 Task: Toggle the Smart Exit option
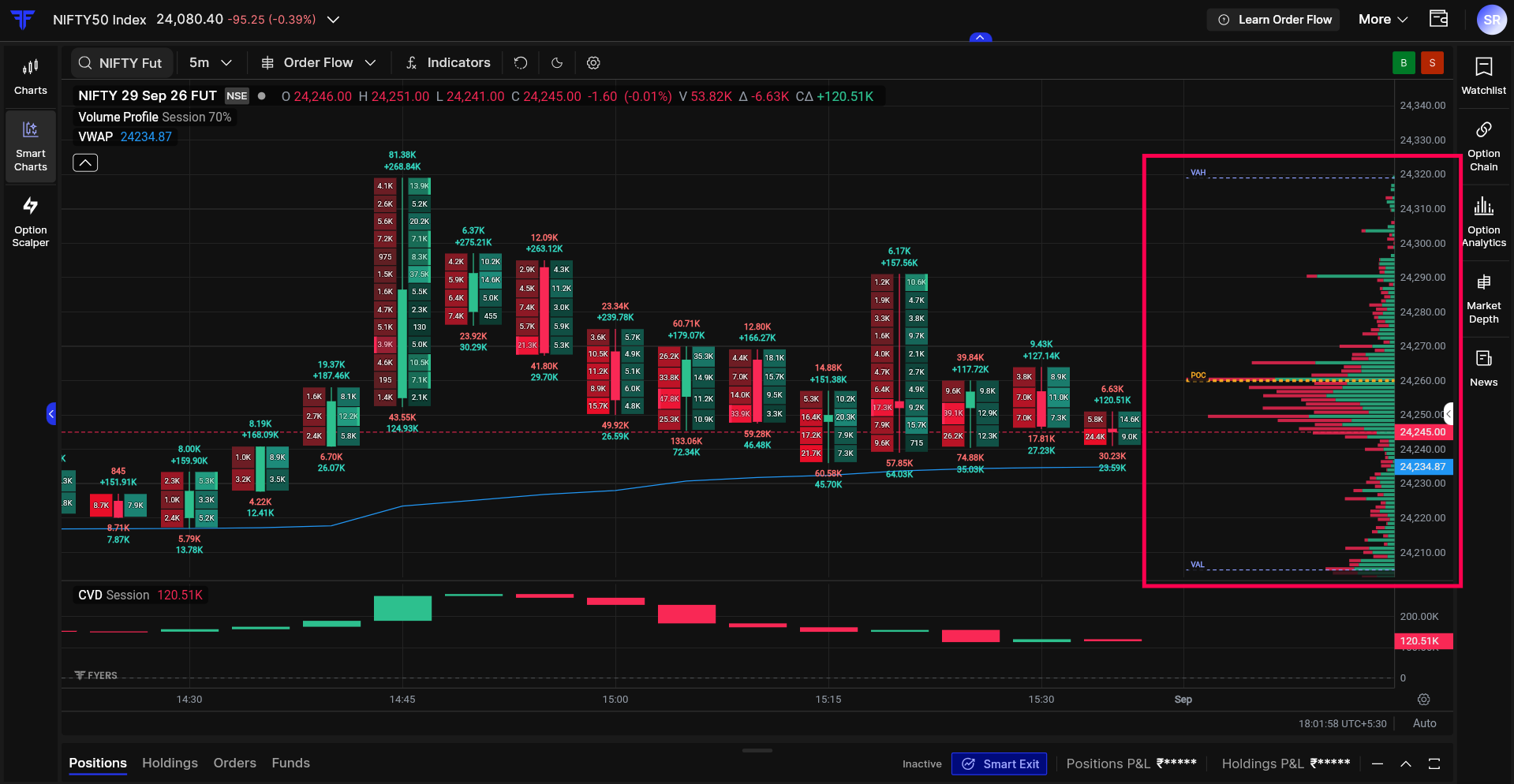tap(999, 763)
